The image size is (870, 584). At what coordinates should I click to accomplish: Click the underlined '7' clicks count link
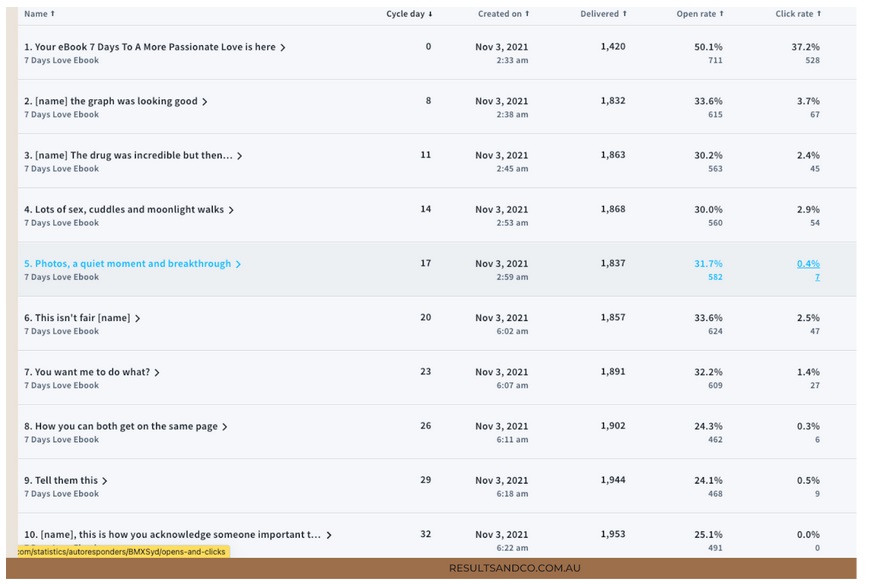coord(818,277)
